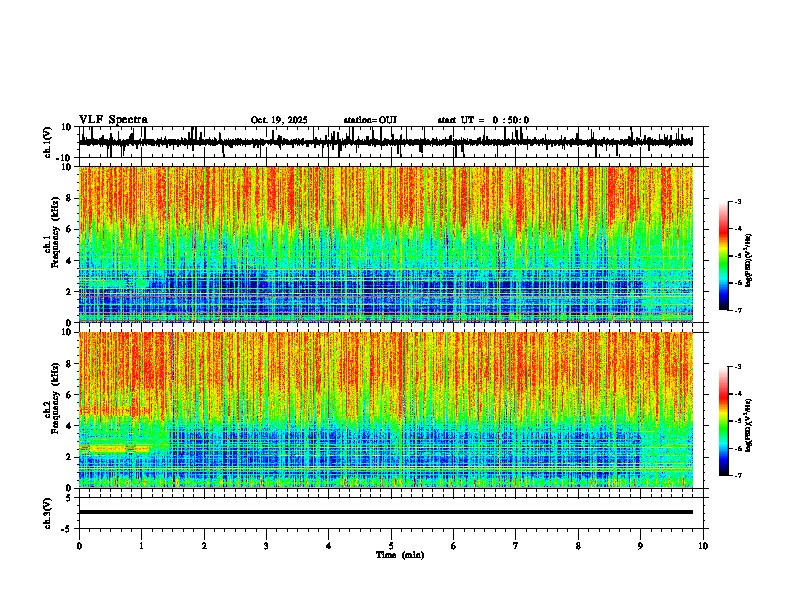Click the ch.2 spectrogram color bar
The height and width of the screenshot is (612, 792).
[x=724, y=421]
